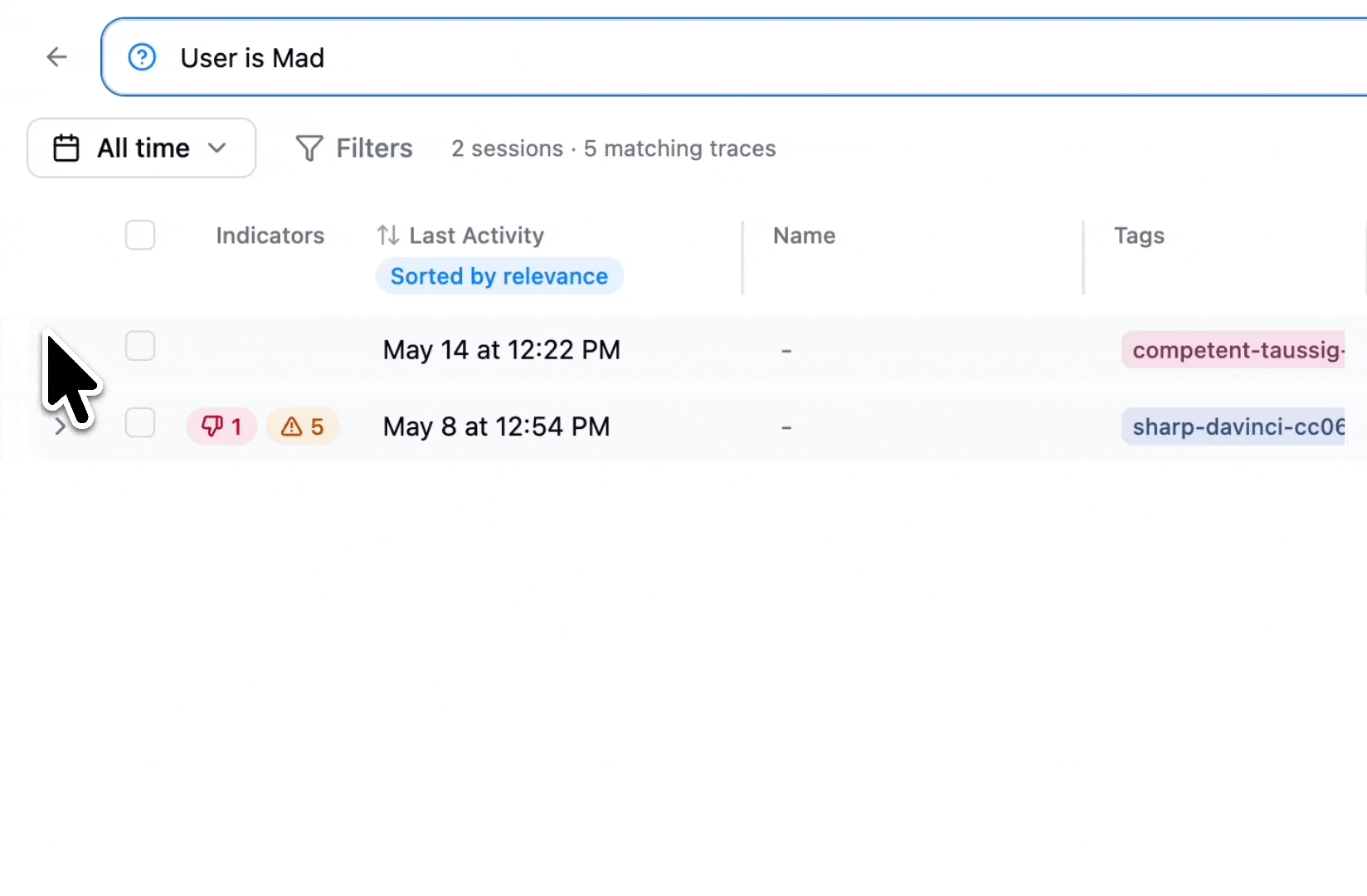The image size is (1367, 896).
Task: Click the competent-taussig tag
Action: pos(1233,350)
